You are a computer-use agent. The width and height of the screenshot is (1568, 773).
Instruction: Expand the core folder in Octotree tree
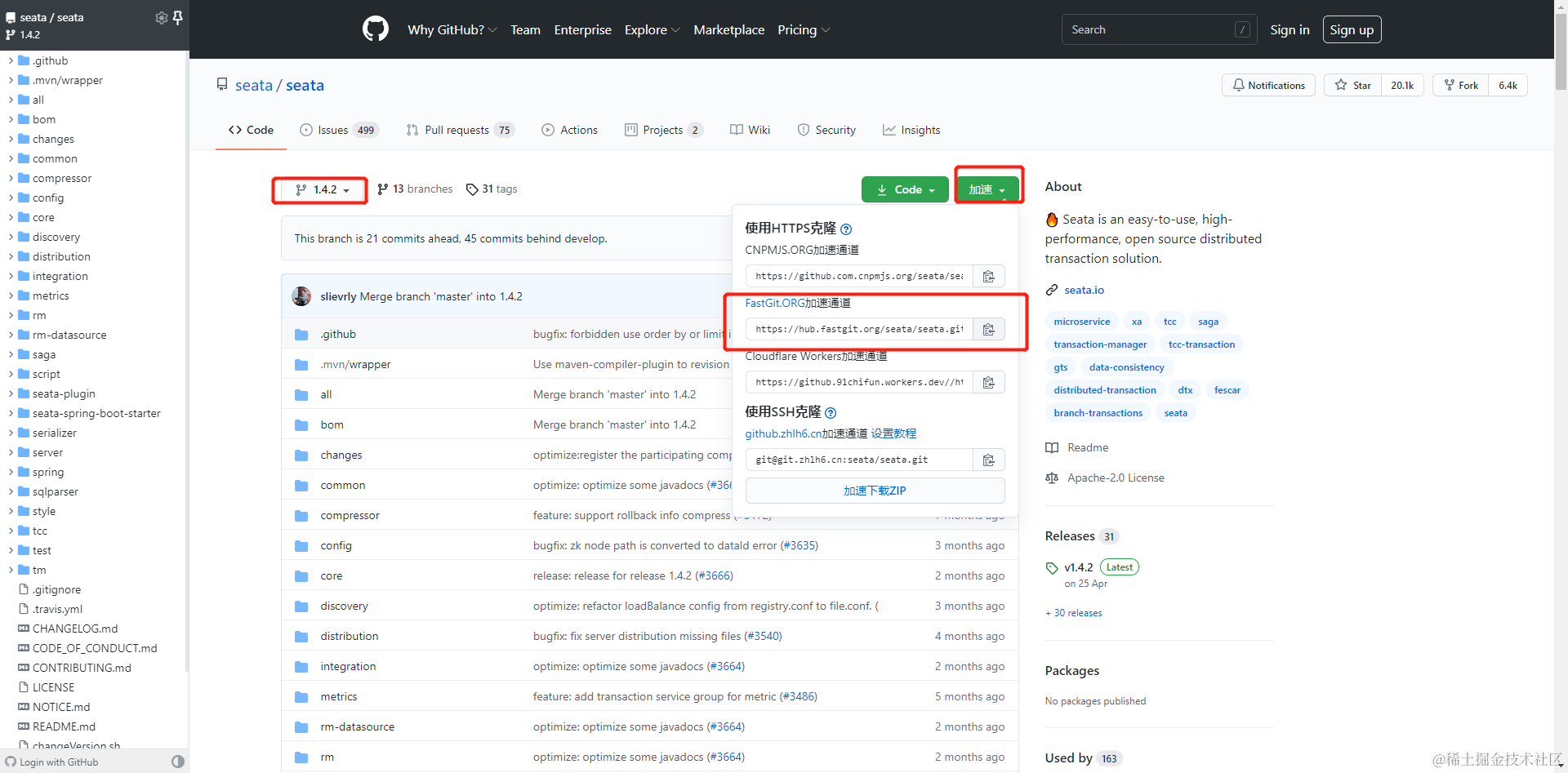11,217
